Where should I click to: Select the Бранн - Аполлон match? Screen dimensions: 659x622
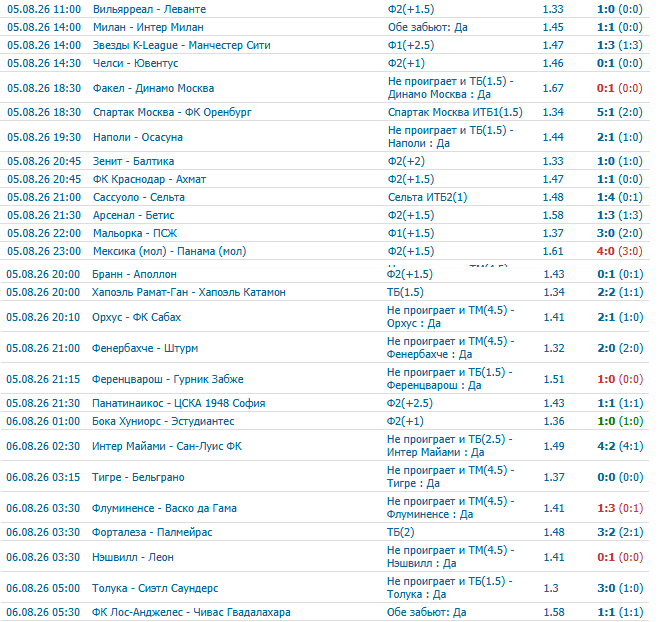(134, 274)
